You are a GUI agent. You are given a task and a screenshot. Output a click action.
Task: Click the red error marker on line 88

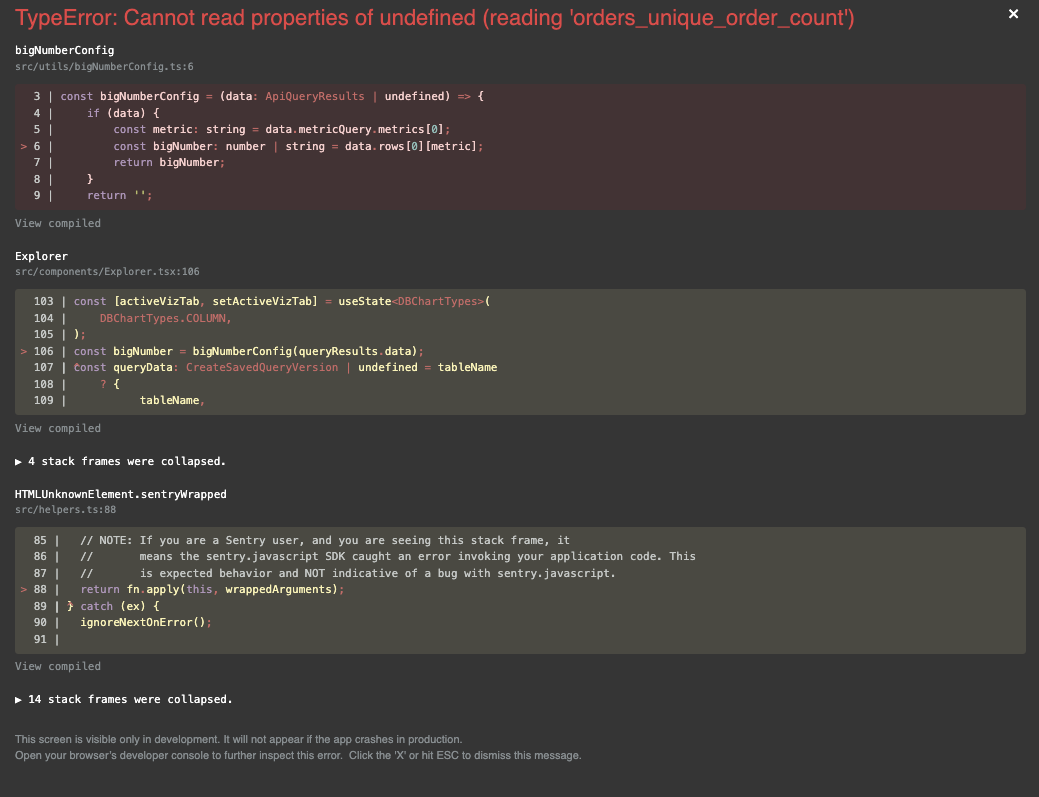pos(23,589)
